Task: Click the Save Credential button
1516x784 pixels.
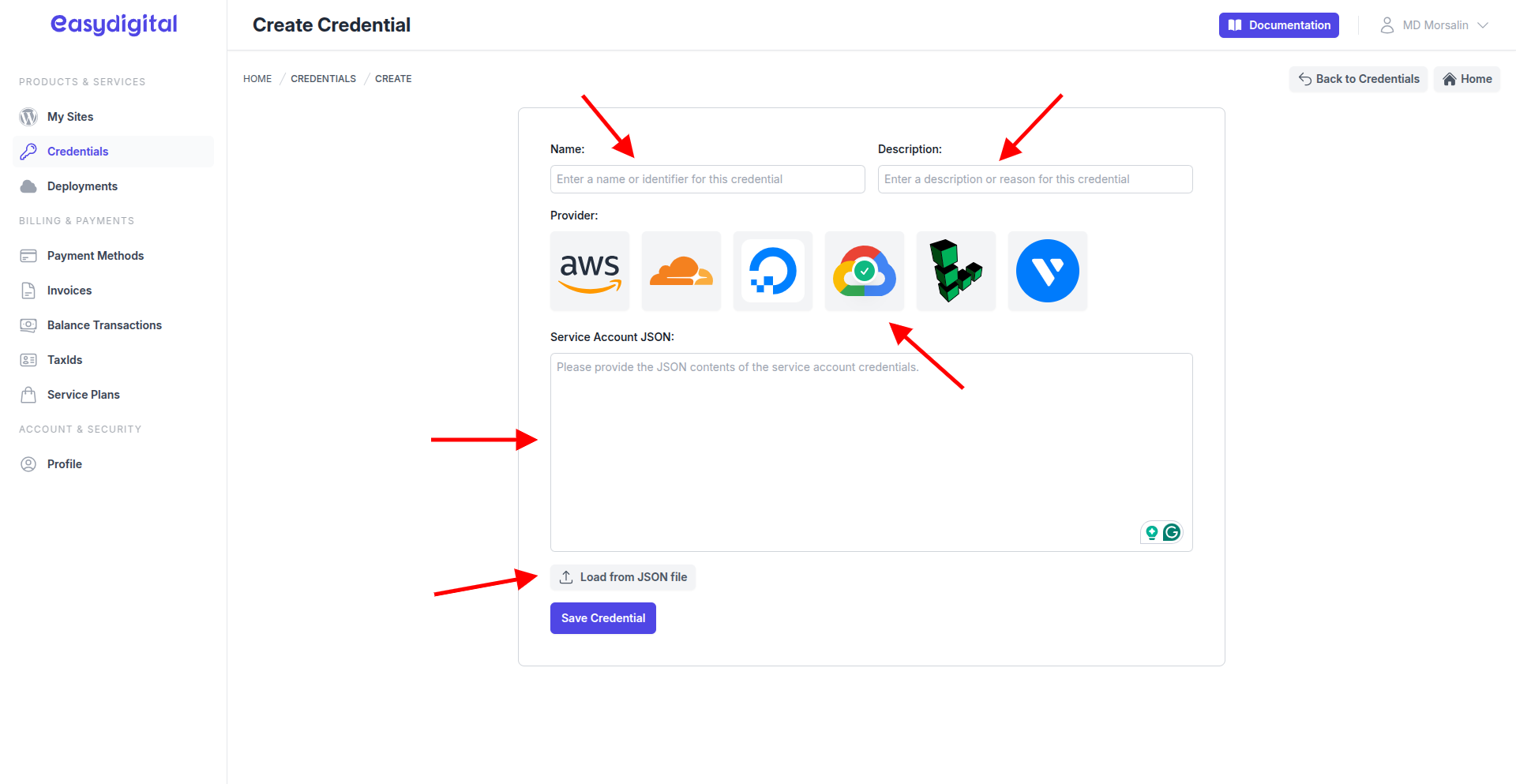Action: (x=602, y=617)
